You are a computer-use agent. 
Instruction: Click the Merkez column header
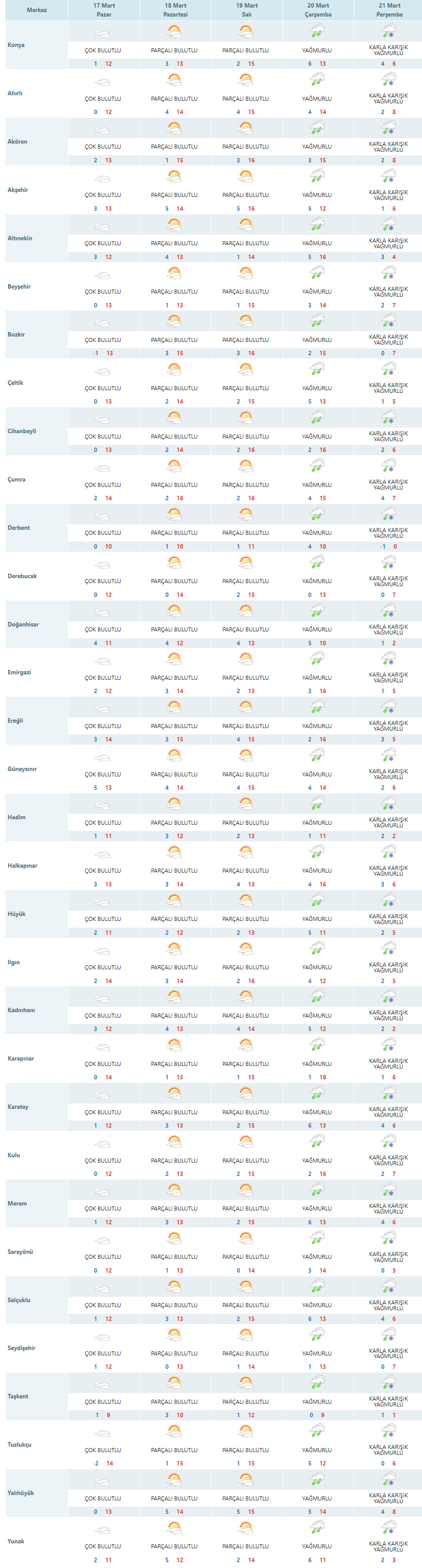(37, 10)
